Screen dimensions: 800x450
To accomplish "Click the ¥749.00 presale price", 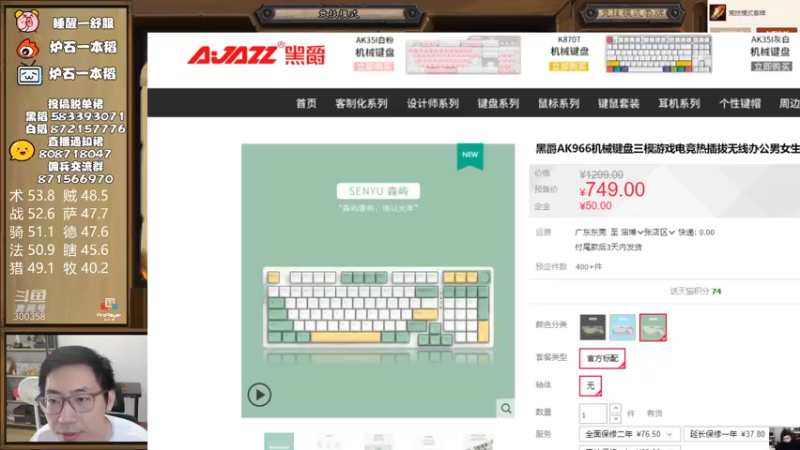I will [612, 190].
